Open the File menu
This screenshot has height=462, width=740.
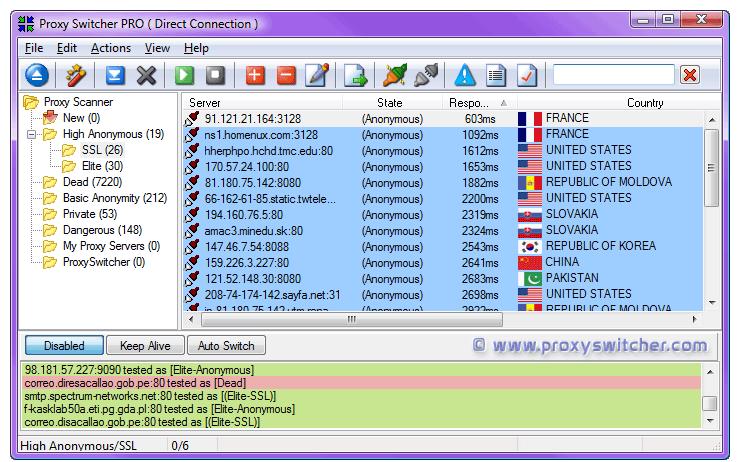click(34, 48)
